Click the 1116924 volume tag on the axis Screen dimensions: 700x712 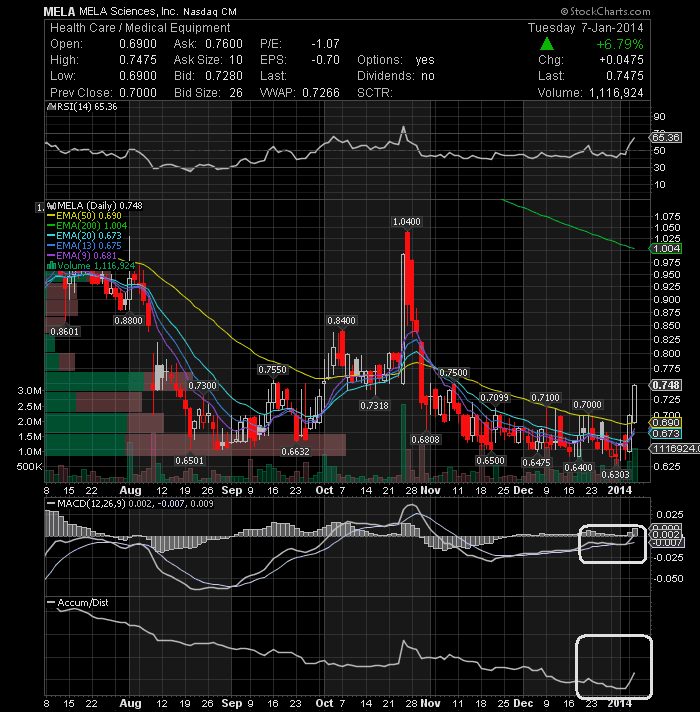coord(675,449)
